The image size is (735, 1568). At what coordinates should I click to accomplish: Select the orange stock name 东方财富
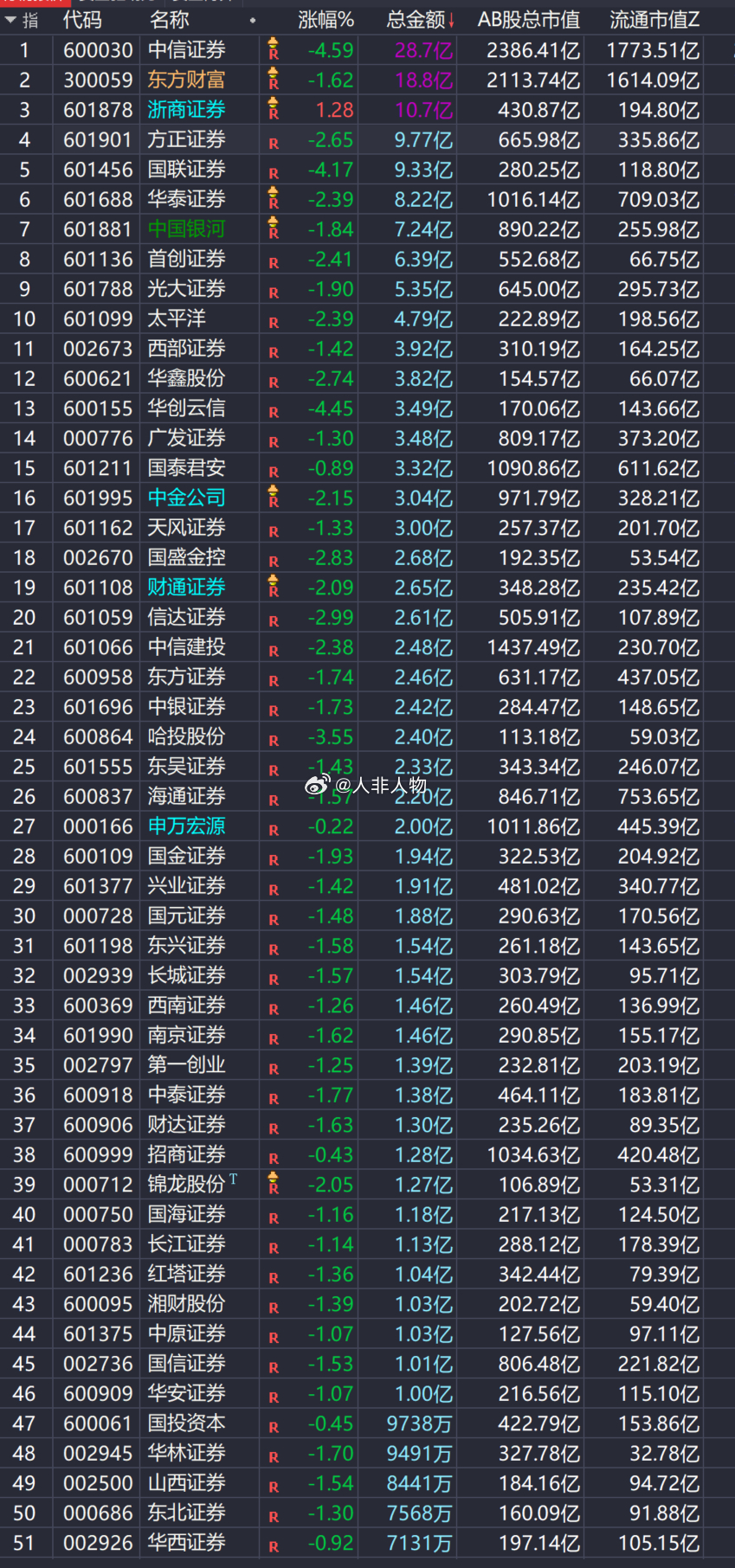tap(186, 80)
